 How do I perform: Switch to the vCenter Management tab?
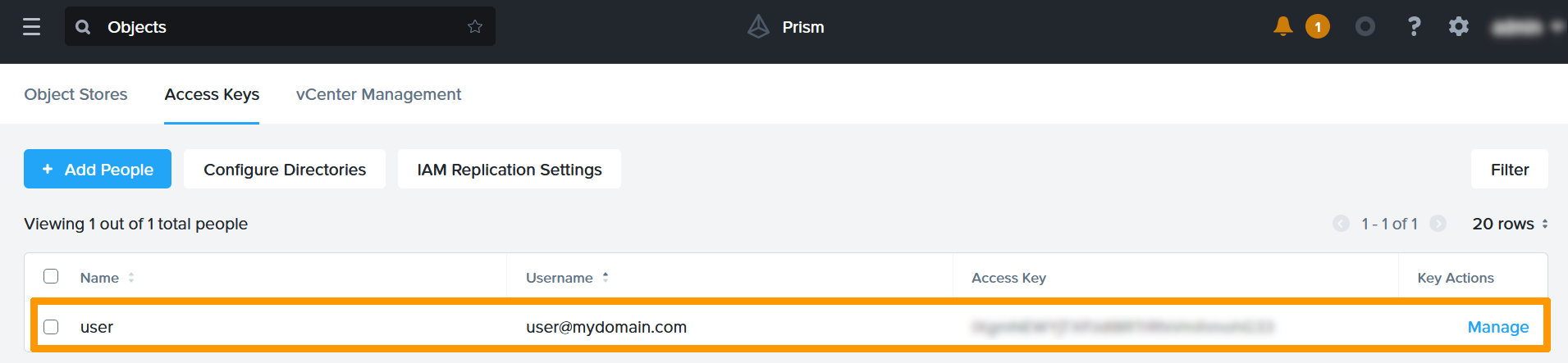click(378, 94)
